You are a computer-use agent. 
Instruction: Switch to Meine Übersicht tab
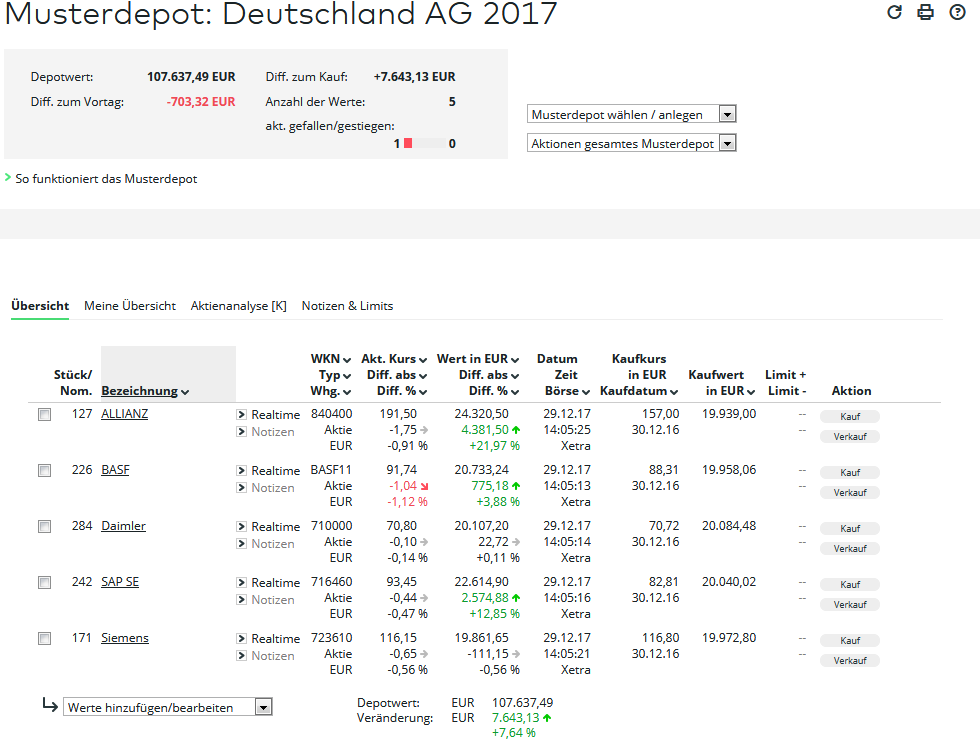(x=130, y=306)
